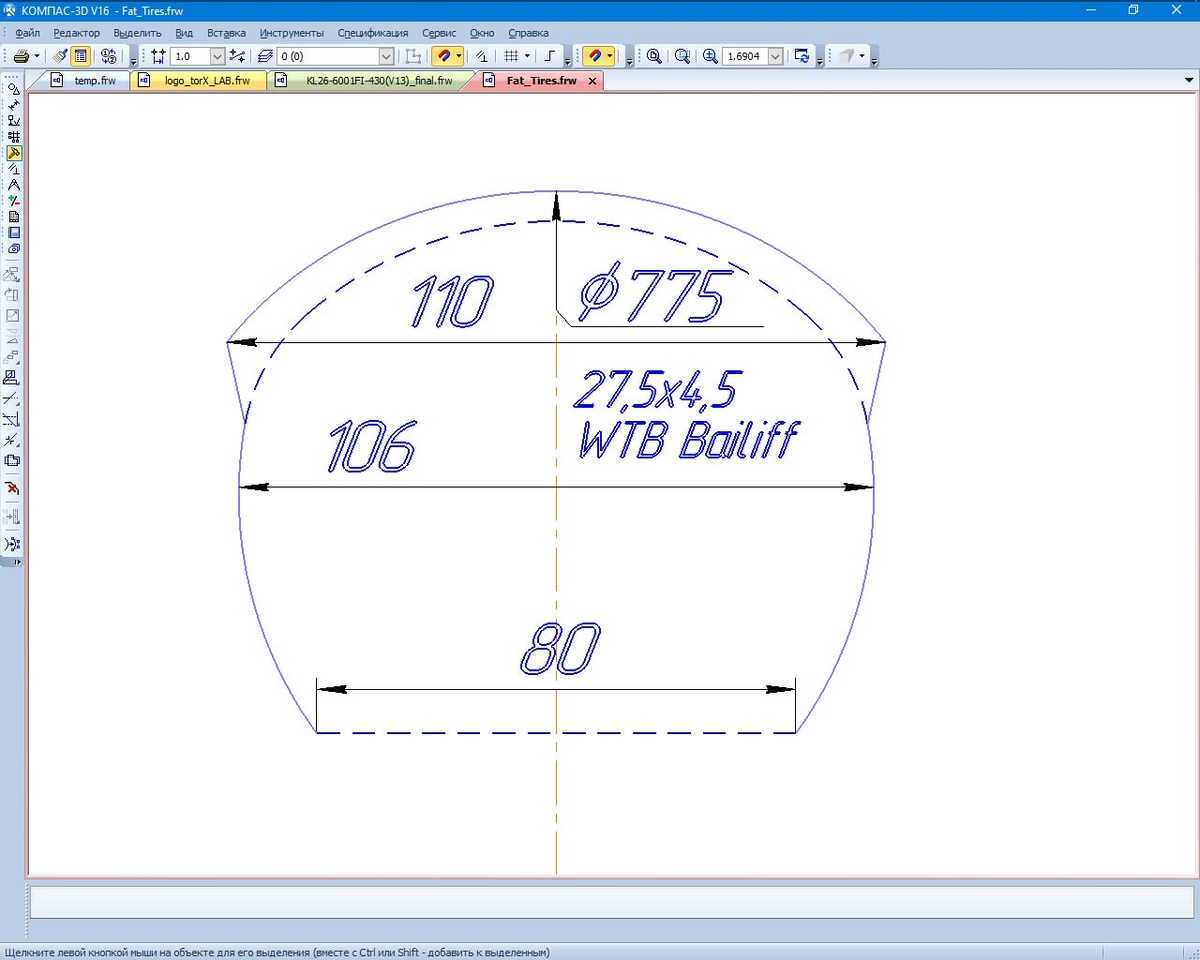Open the Insertions and macro elements icon
The width and height of the screenshot is (1200, 960).
pos(14,249)
